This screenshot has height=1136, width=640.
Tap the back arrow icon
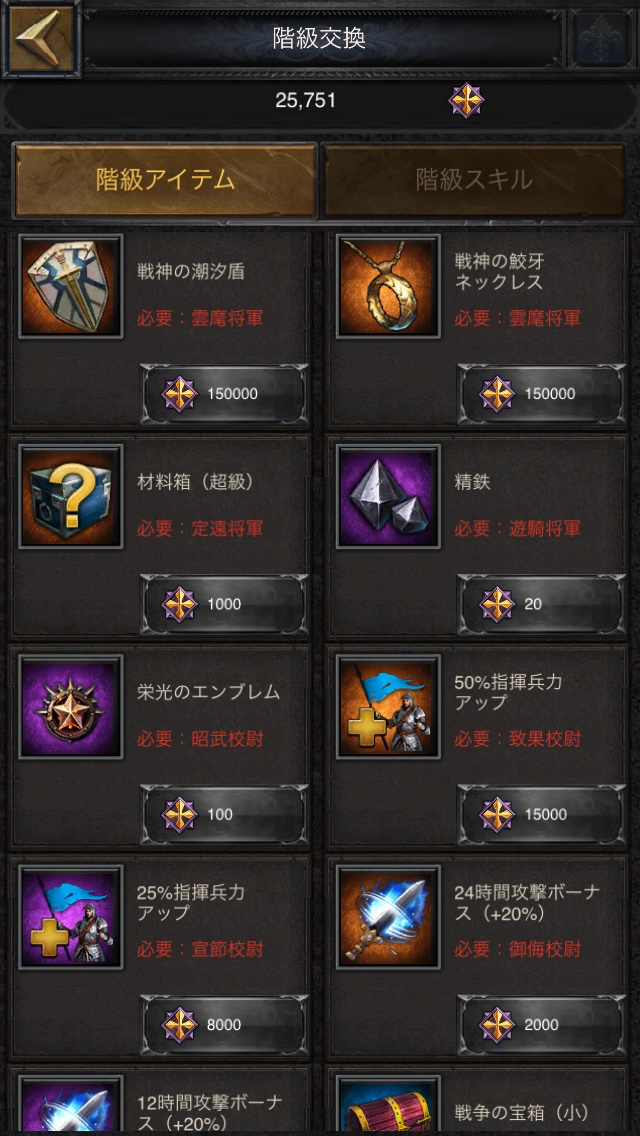click(x=41, y=38)
